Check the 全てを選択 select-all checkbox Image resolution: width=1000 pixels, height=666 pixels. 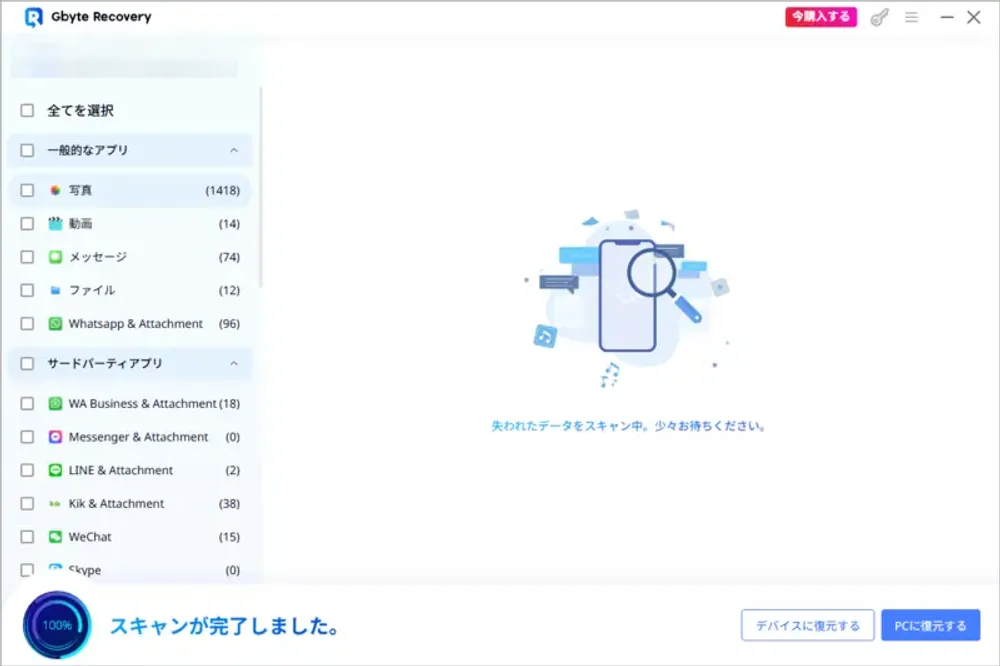coord(26,111)
